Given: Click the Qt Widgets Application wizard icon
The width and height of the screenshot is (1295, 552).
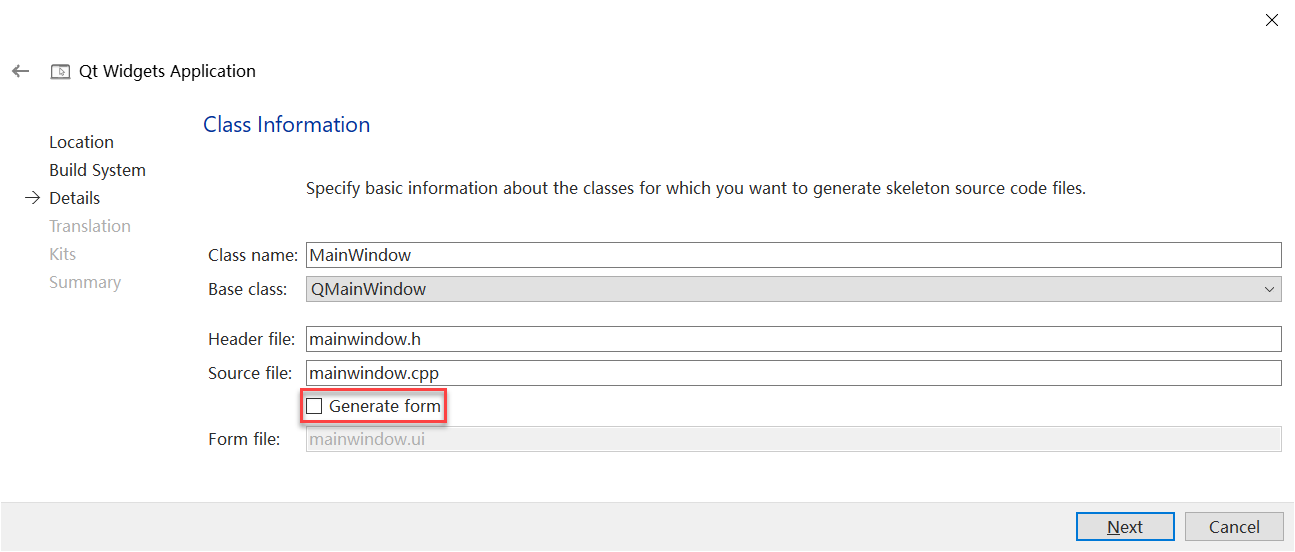Looking at the screenshot, I should (x=60, y=72).
